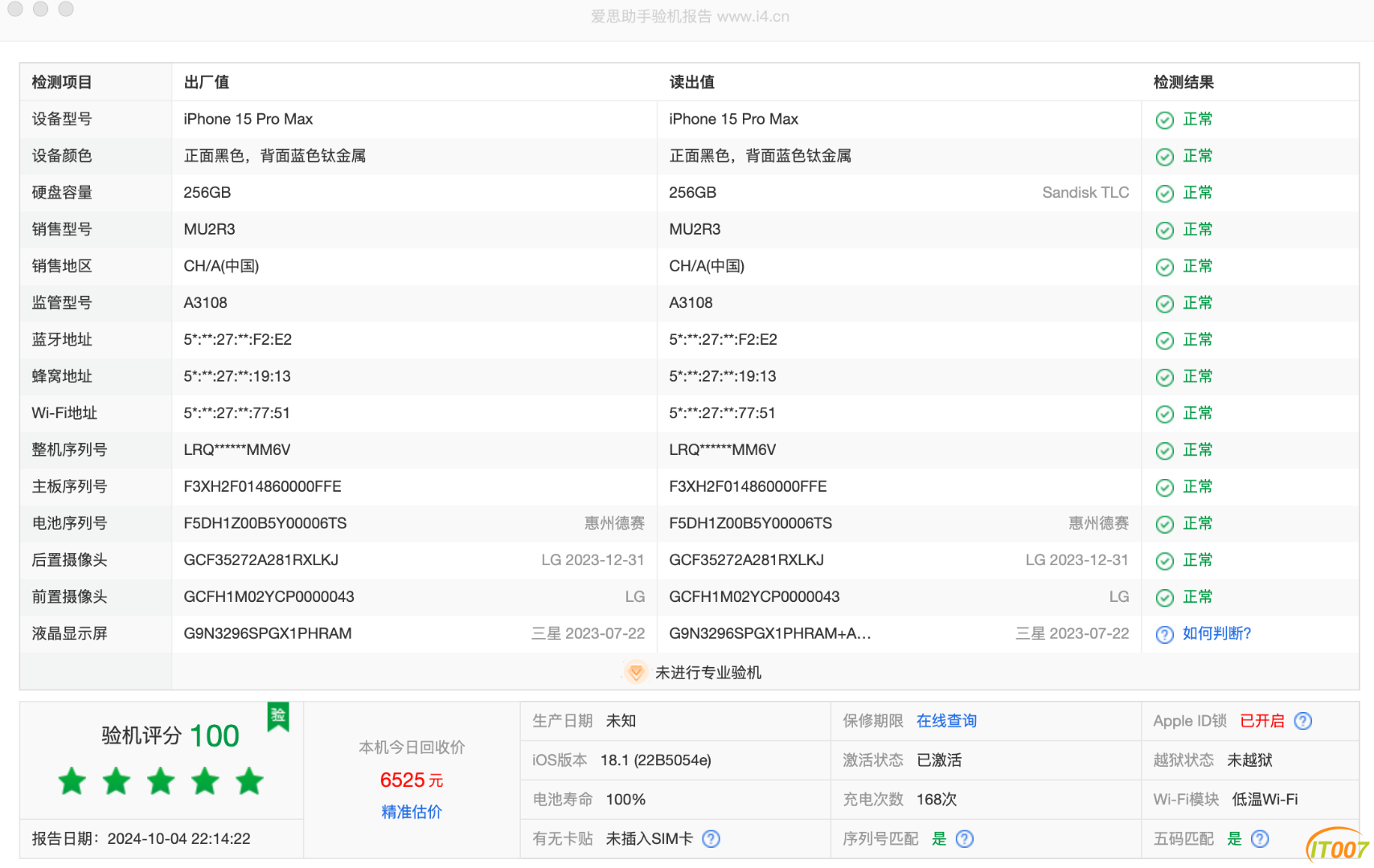The image size is (1374, 868).
Task: Click the 未进行专业验机 notice
Action: pyautogui.click(x=708, y=673)
